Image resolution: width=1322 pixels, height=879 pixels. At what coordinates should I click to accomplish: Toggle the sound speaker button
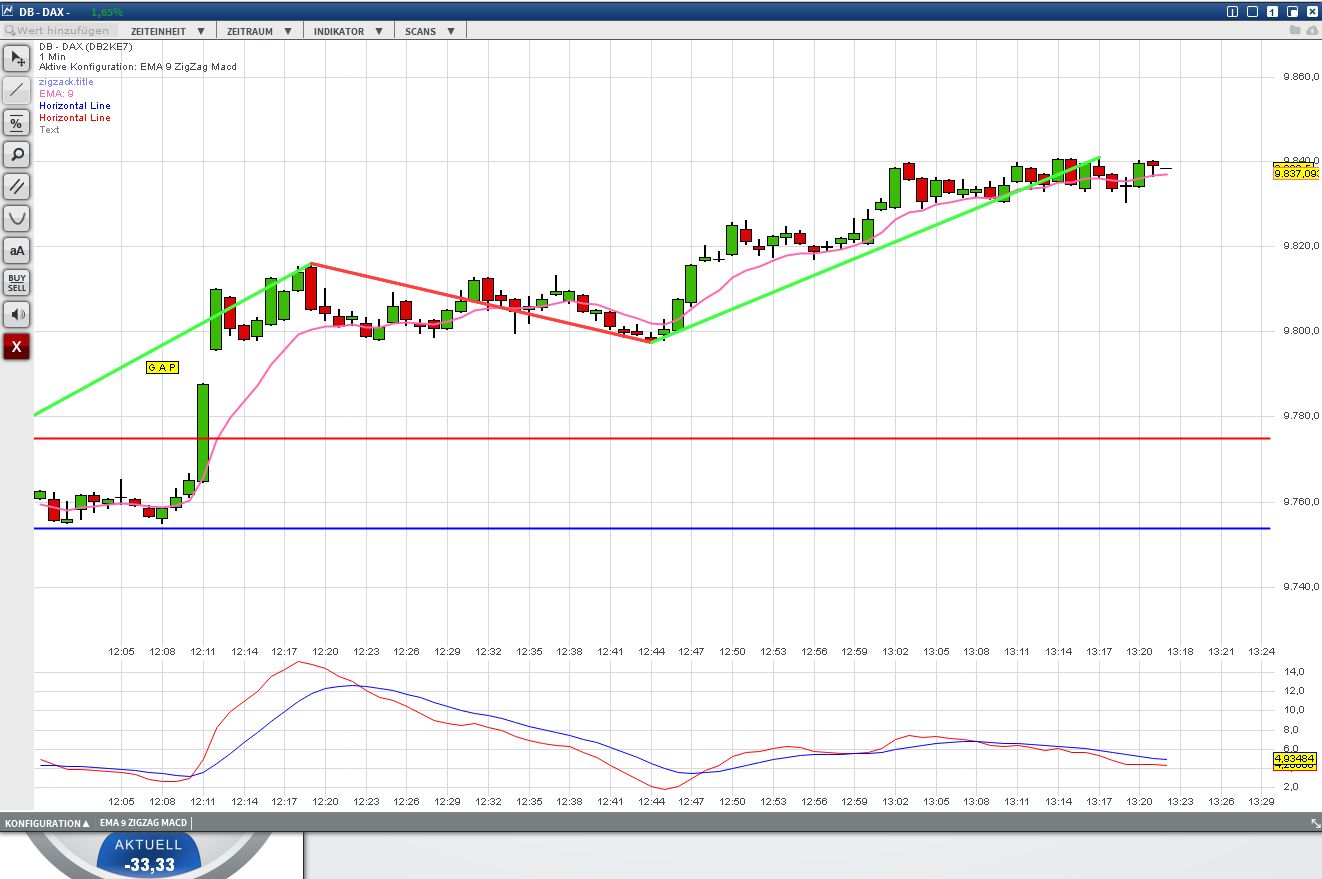(17, 314)
